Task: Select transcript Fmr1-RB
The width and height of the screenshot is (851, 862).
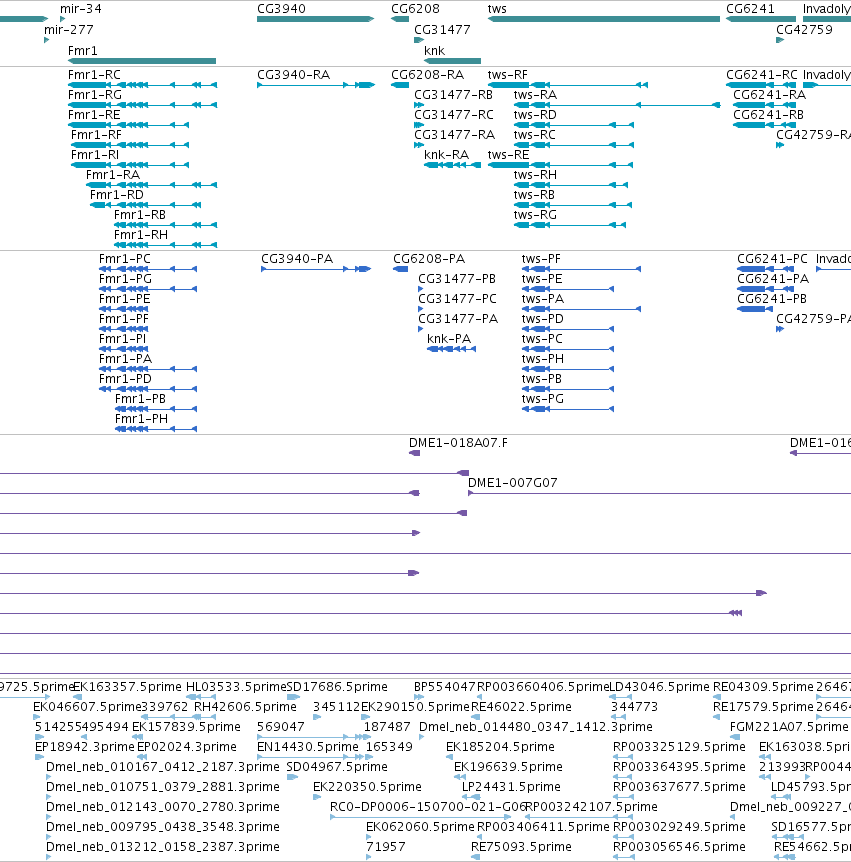Action: pos(165,225)
